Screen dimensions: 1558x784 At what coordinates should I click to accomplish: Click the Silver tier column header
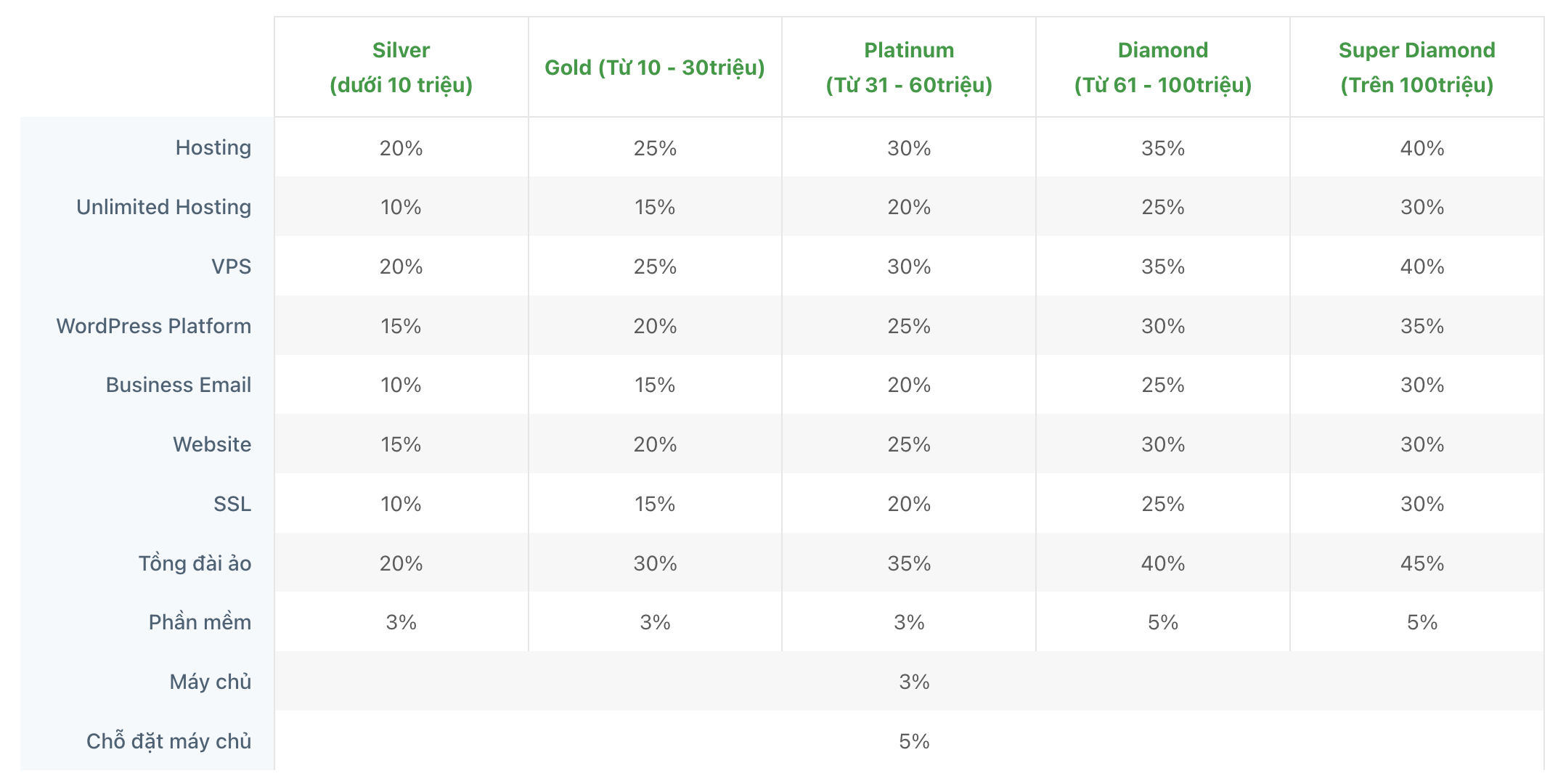pos(401,68)
